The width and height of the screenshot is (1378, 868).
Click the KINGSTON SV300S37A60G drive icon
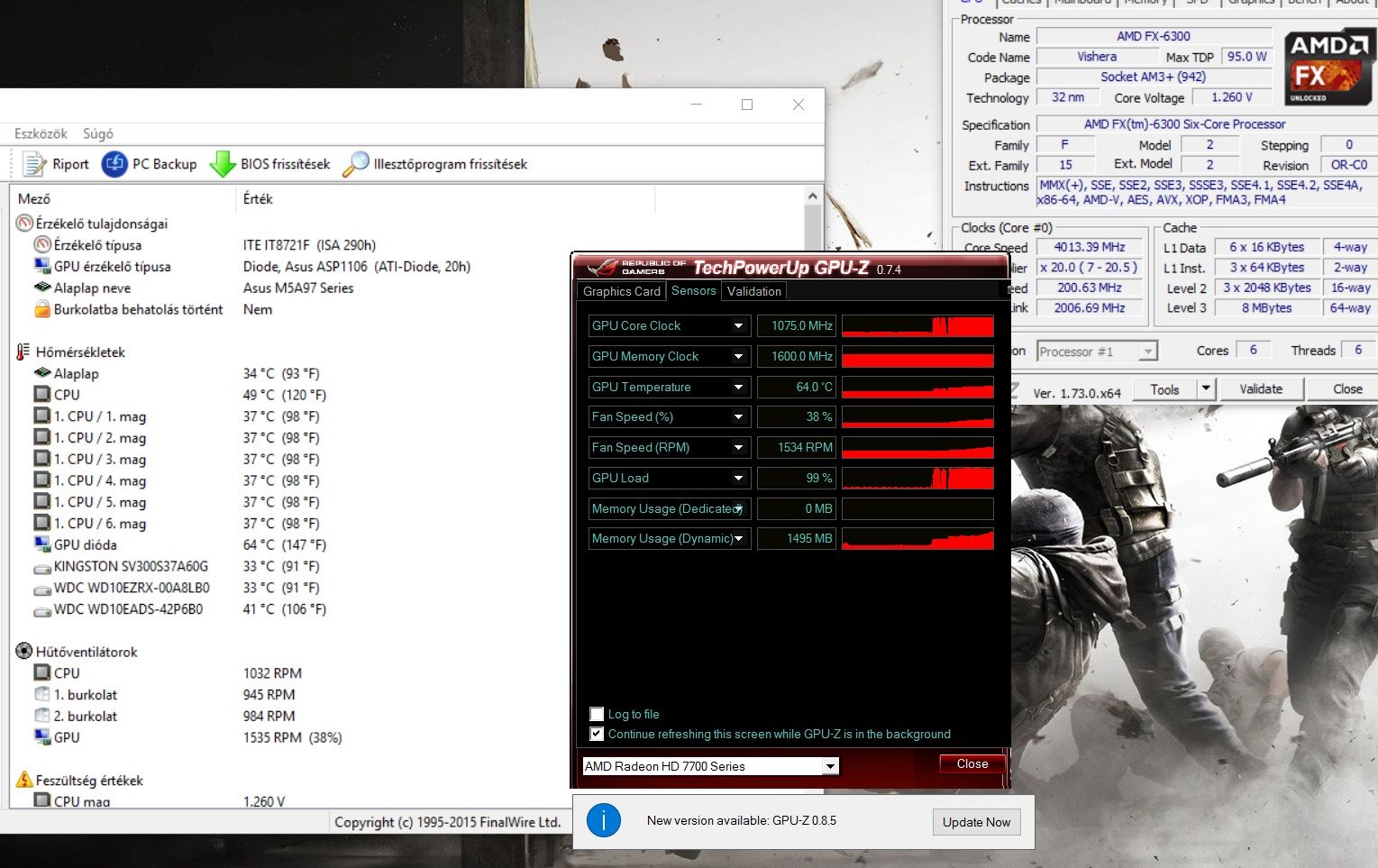[42, 567]
